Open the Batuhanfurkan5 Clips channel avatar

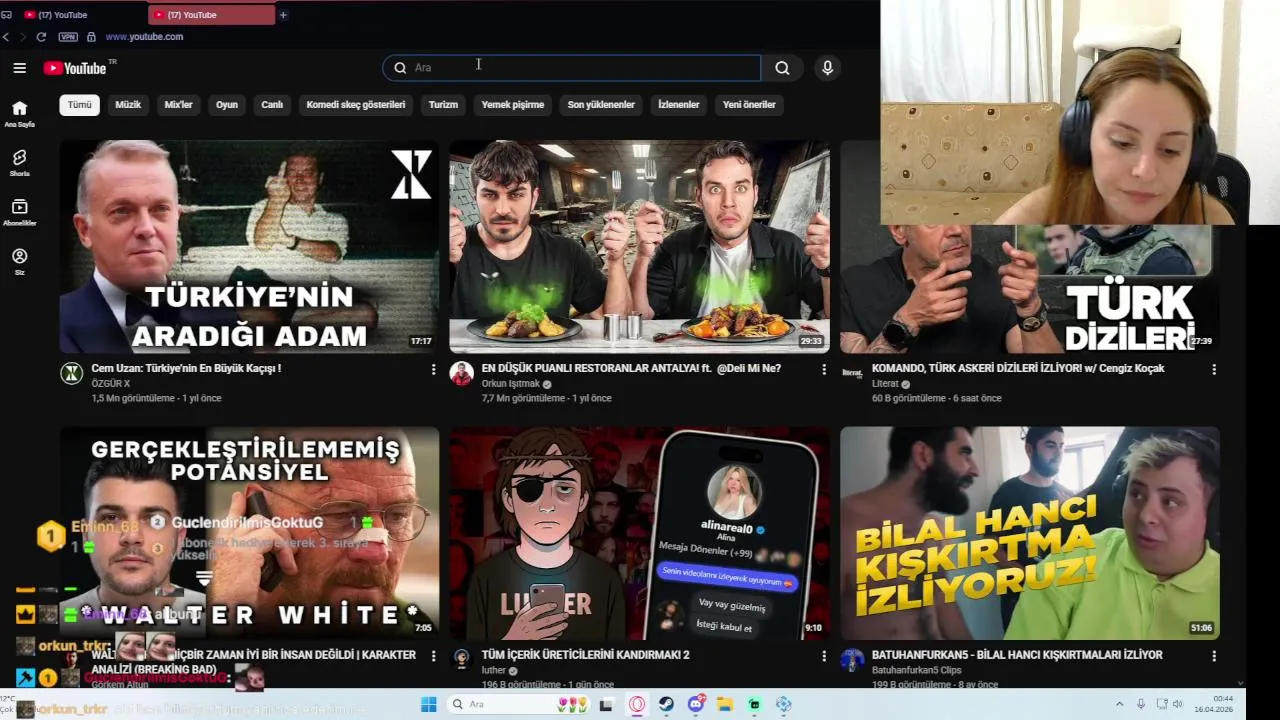(x=852, y=659)
